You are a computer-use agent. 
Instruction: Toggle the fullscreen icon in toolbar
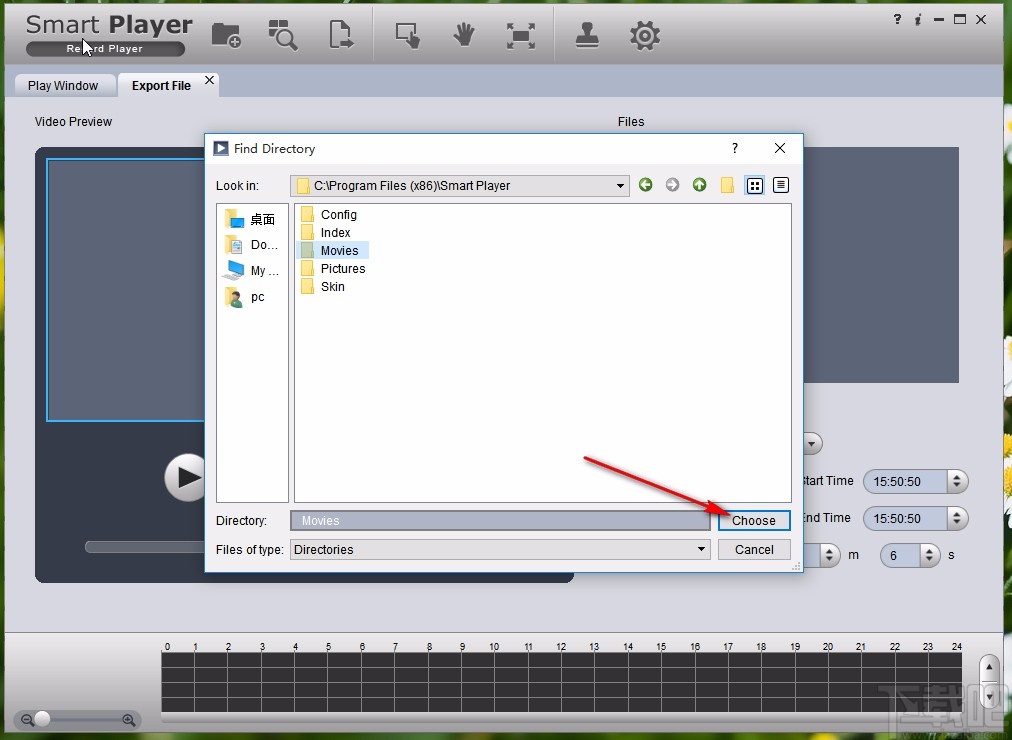click(x=520, y=35)
